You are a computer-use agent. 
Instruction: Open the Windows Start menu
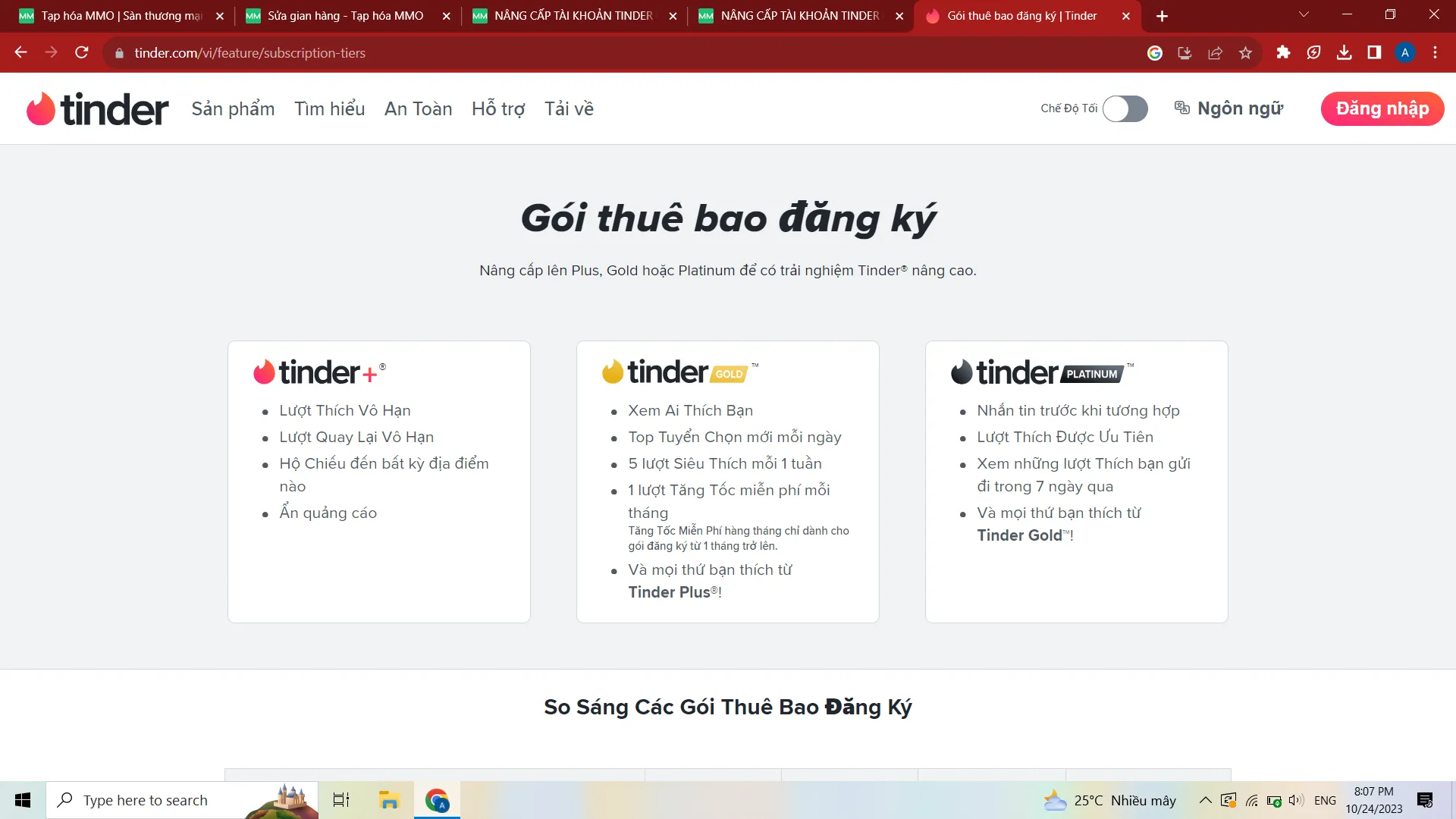(x=23, y=800)
